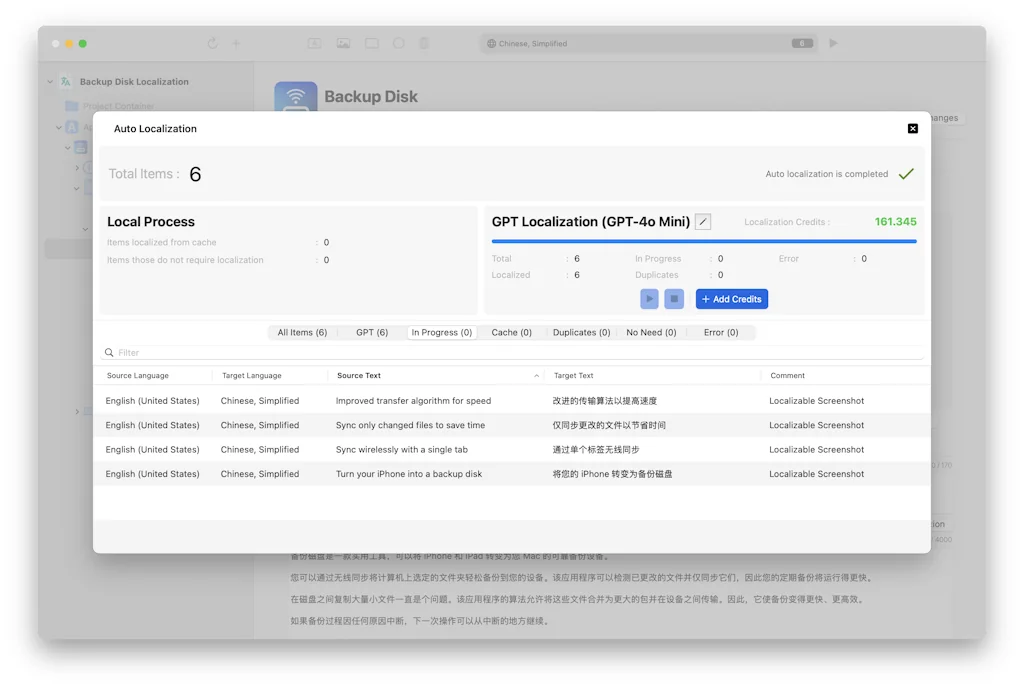Start GPT localization with the blue play button

649,298
